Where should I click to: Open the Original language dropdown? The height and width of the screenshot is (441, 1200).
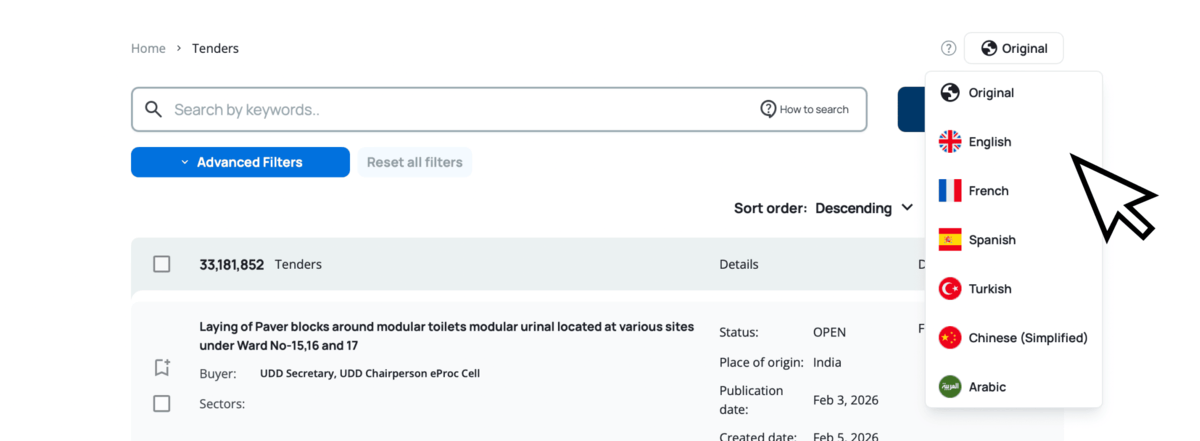click(1013, 48)
